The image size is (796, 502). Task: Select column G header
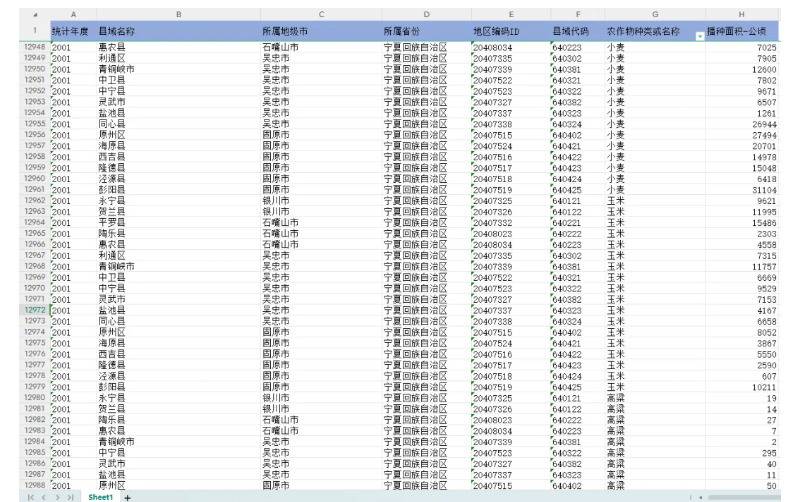click(x=655, y=14)
